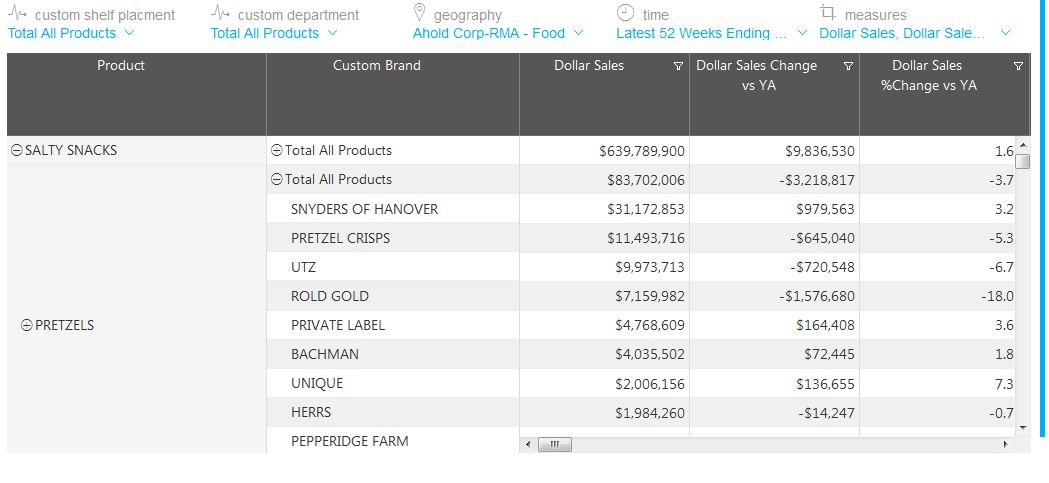
Task: Click the time clock icon
Action: (x=625, y=13)
